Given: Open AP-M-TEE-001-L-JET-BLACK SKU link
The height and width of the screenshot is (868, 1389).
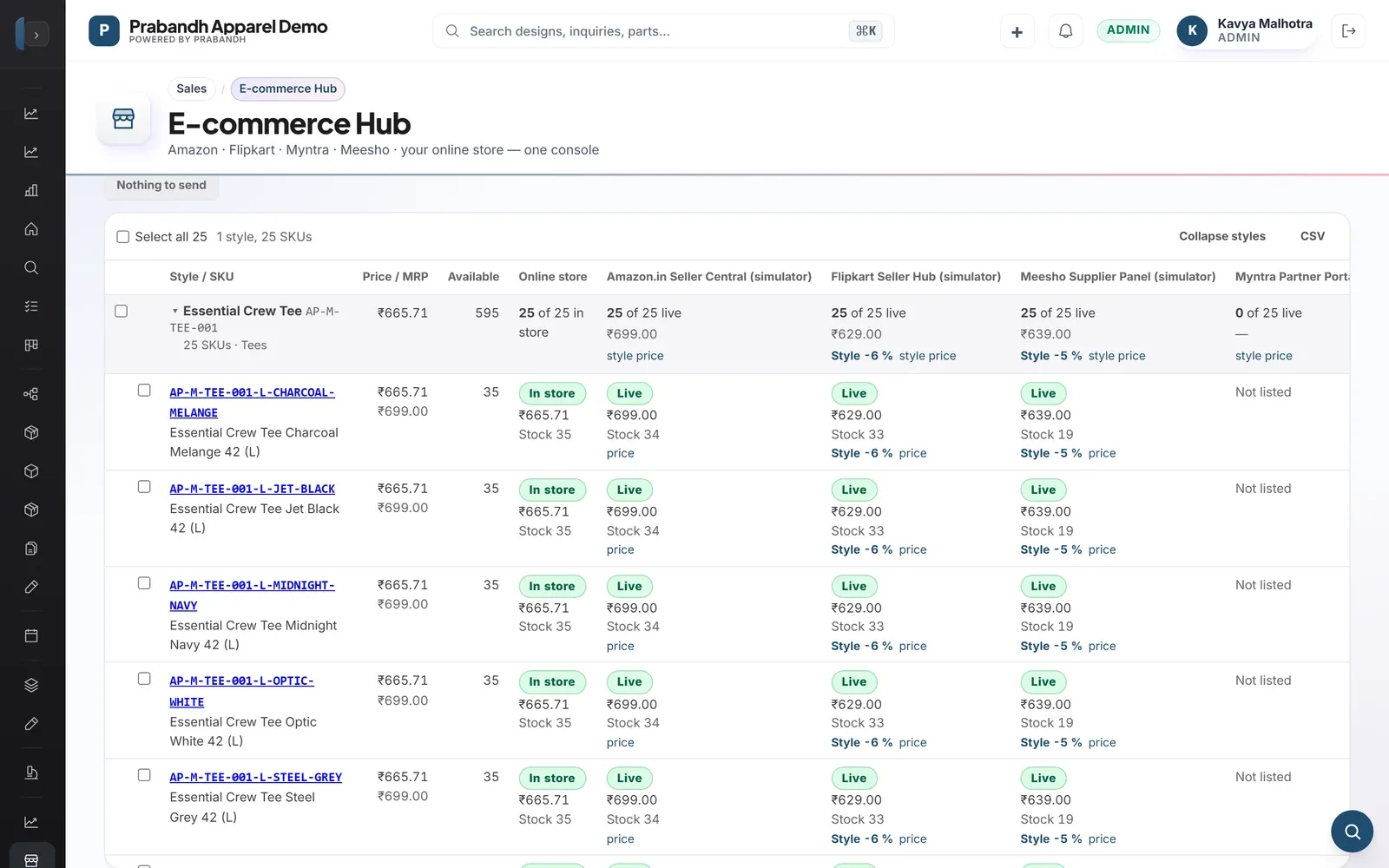Looking at the screenshot, I should point(252,490).
